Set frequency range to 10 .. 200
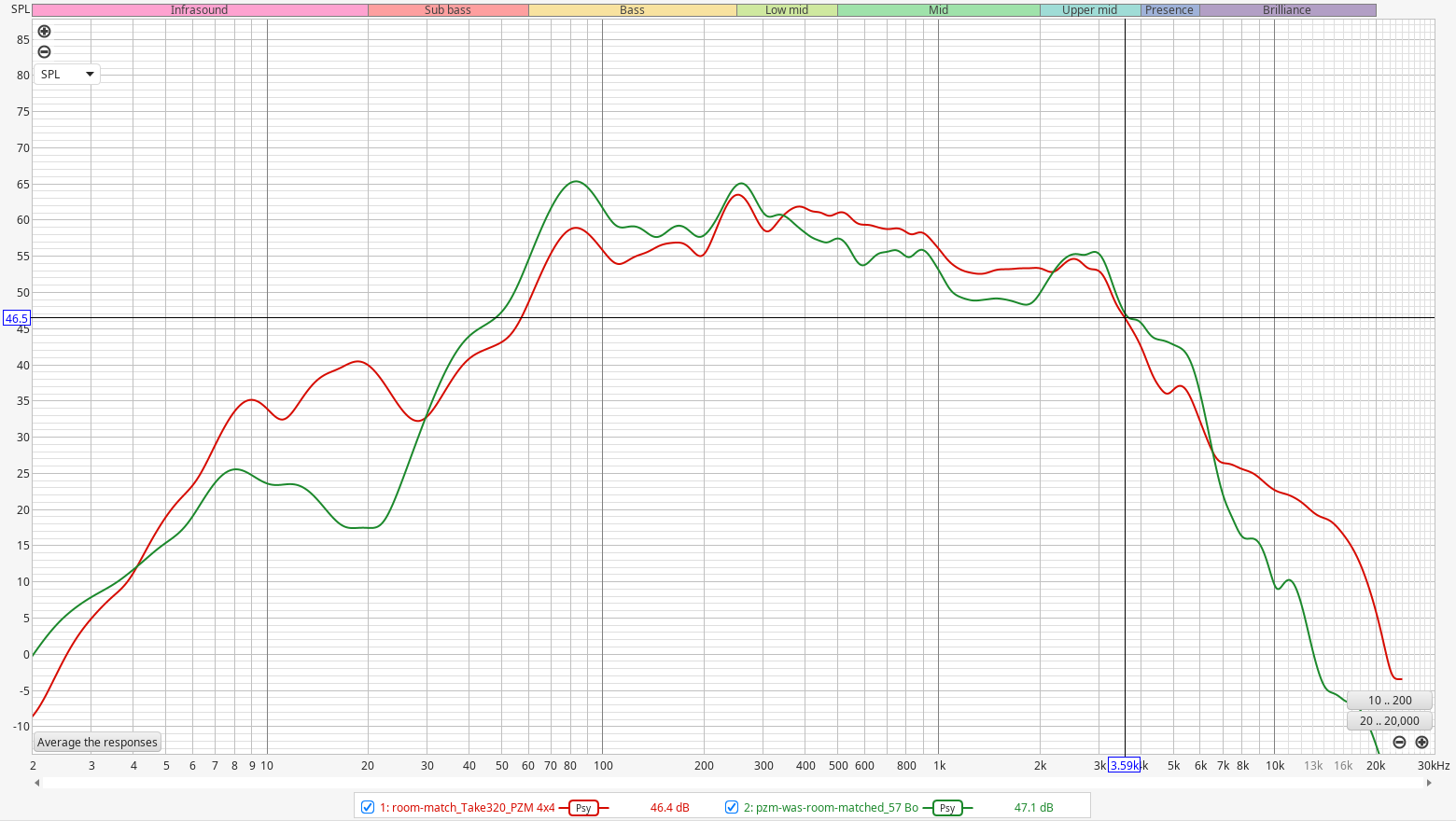The width and height of the screenshot is (1456, 821). (x=1389, y=701)
